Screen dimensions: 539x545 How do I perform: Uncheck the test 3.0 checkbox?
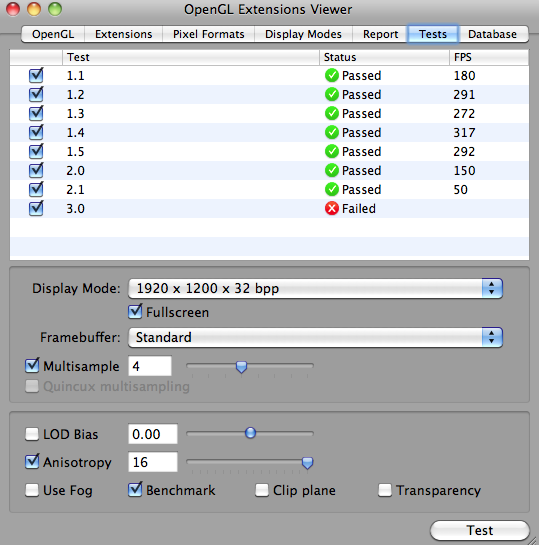click(x=36, y=209)
